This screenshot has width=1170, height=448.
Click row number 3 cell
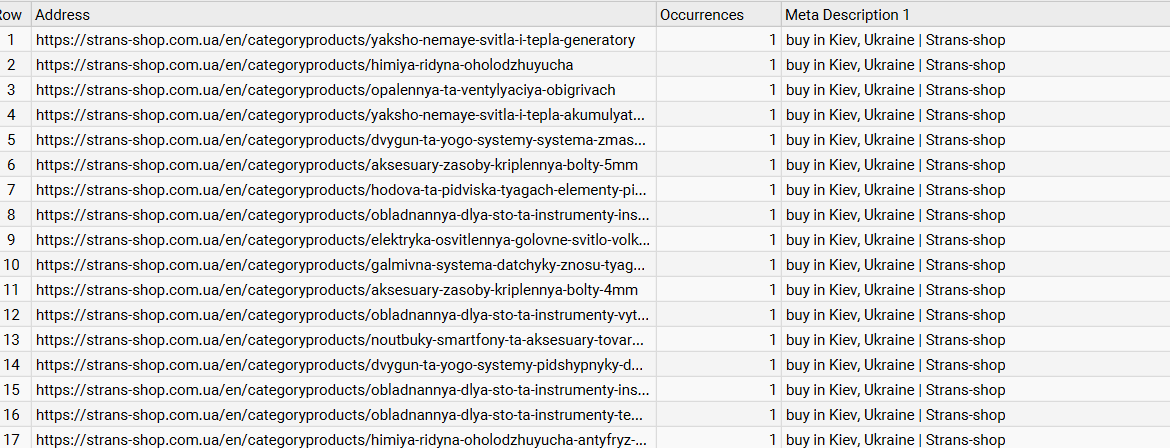pyautogui.click(x=15, y=90)
